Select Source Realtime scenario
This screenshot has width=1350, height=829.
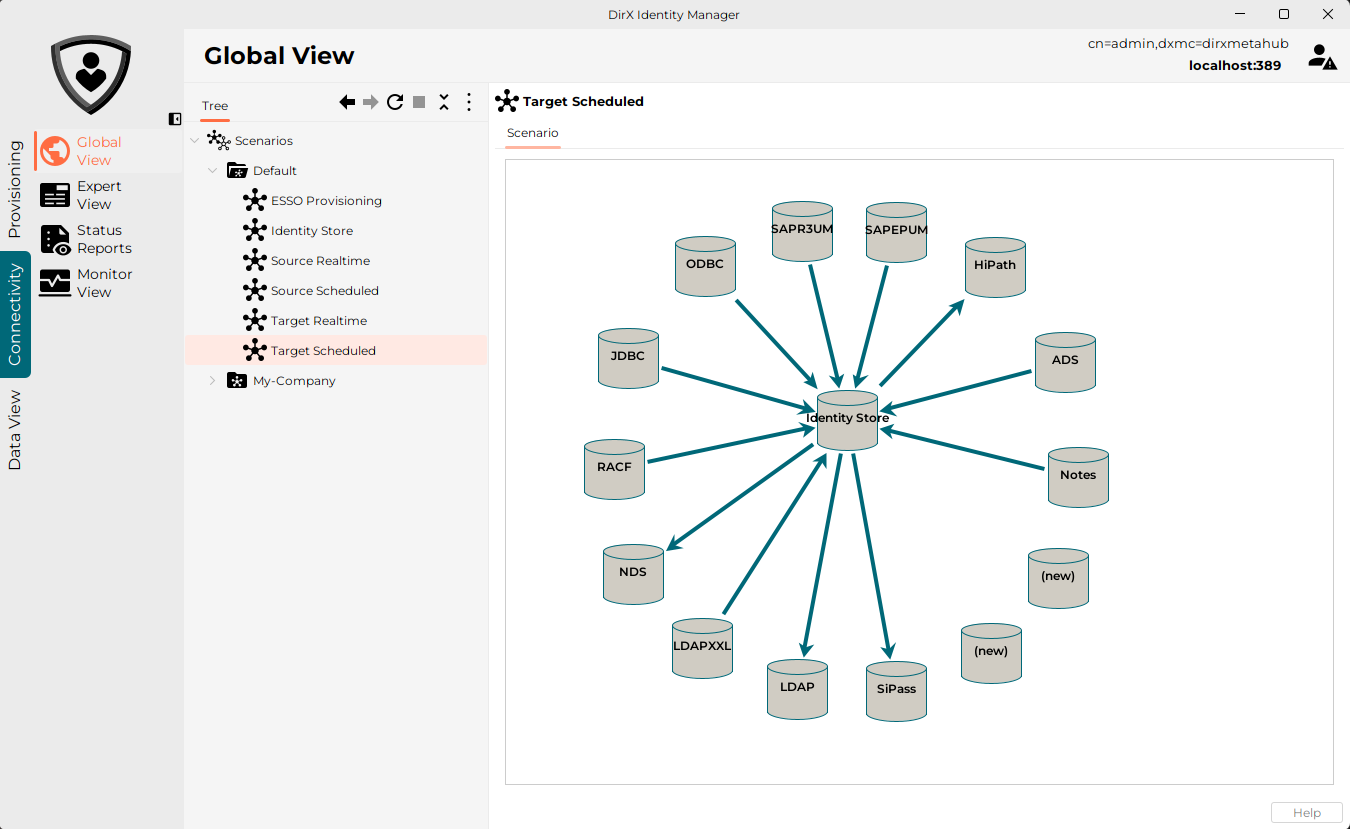point(320,261)
